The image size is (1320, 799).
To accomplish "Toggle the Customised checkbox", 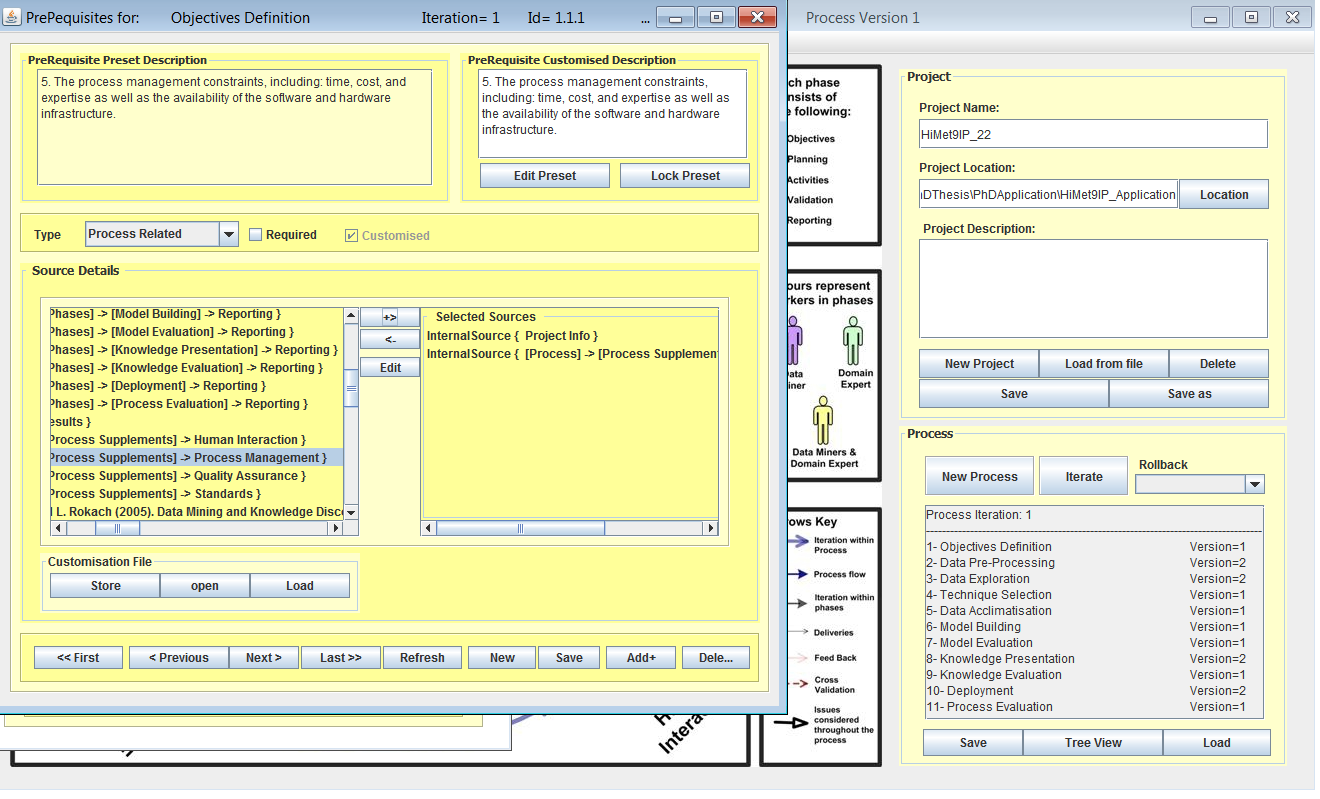I will pyautogui.click(x=351, y=236).
